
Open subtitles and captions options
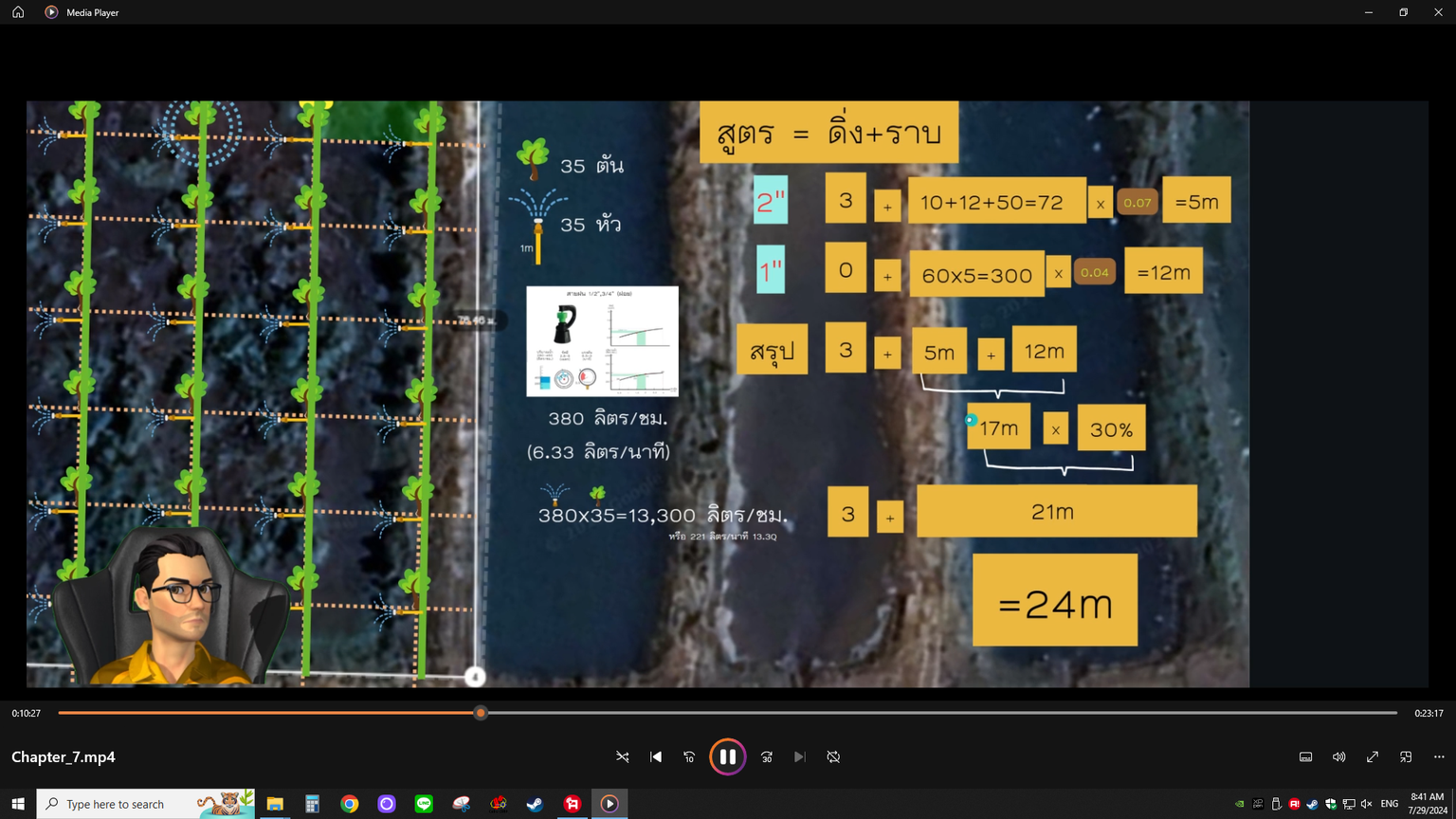1305,756
